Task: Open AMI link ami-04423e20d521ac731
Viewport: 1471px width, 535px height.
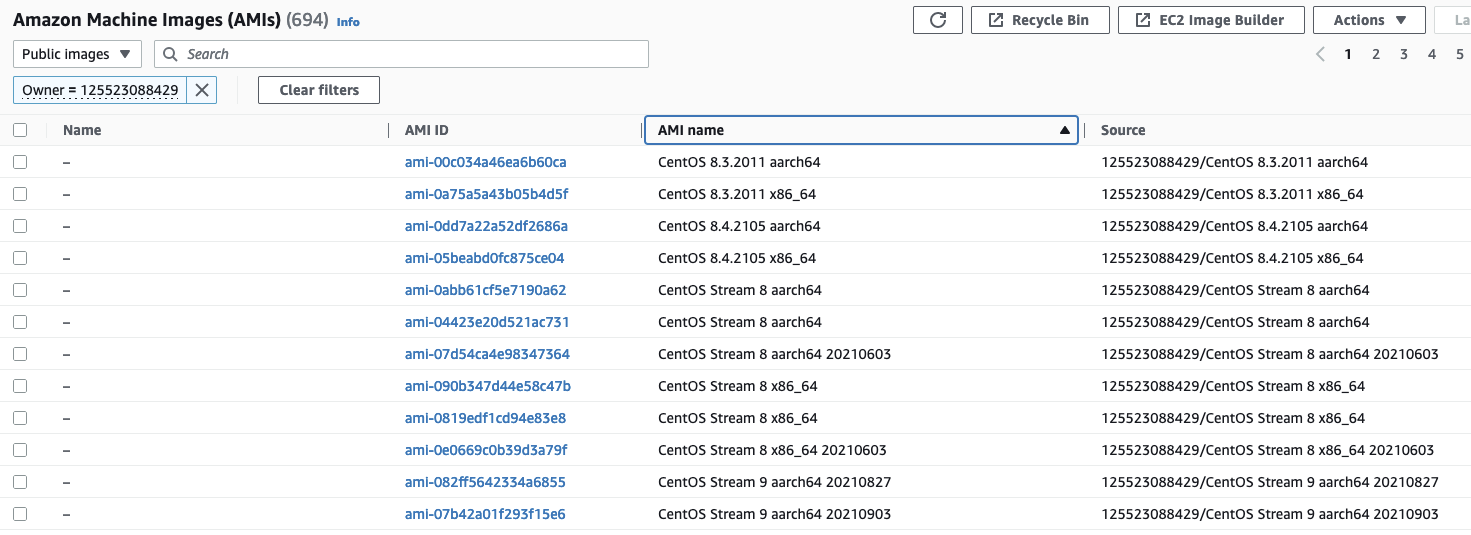Action: [487, 322]
